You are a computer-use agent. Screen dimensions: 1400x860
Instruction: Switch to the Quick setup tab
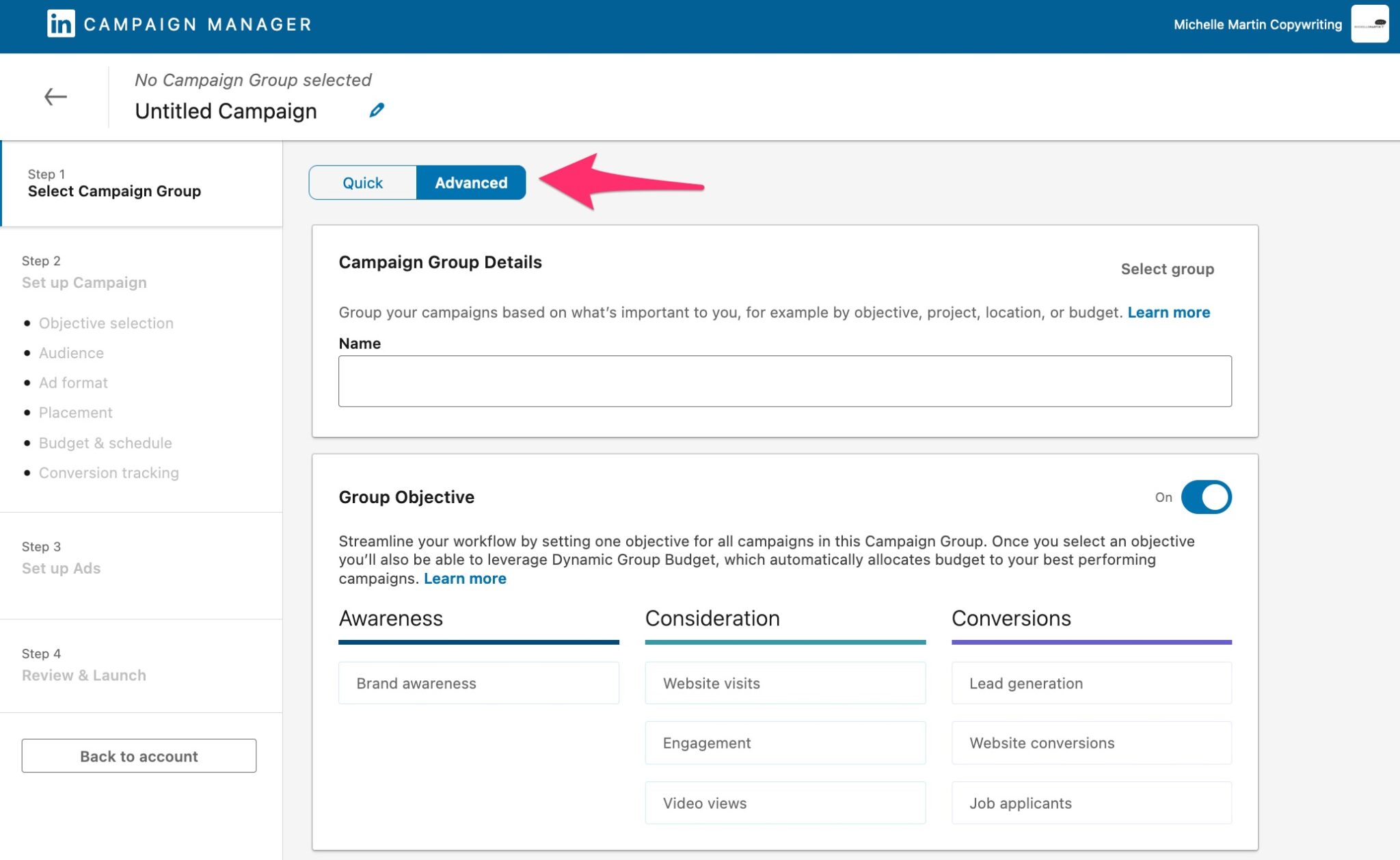(x=362, y=183)
